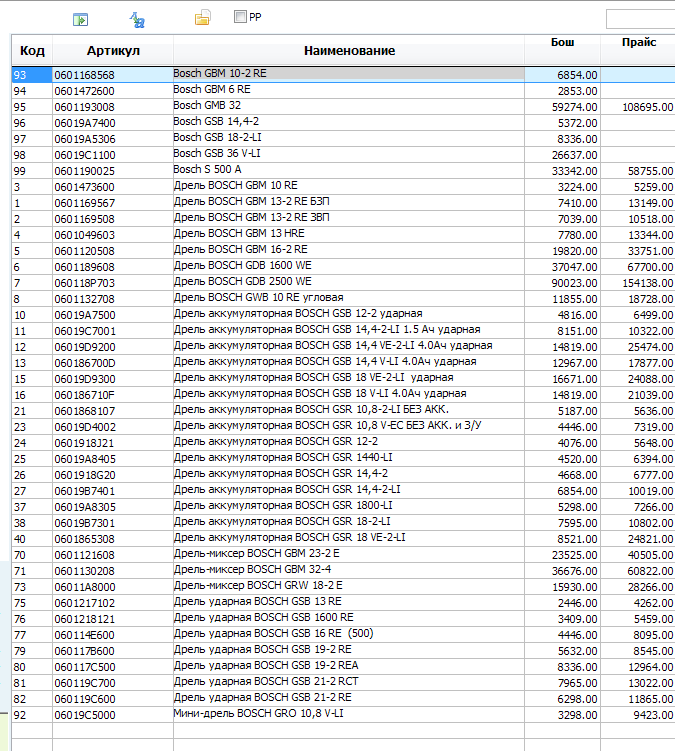Click article cell 06019C7001
The height and width of the screenshot is (751, 675).
tap(113, 330)
